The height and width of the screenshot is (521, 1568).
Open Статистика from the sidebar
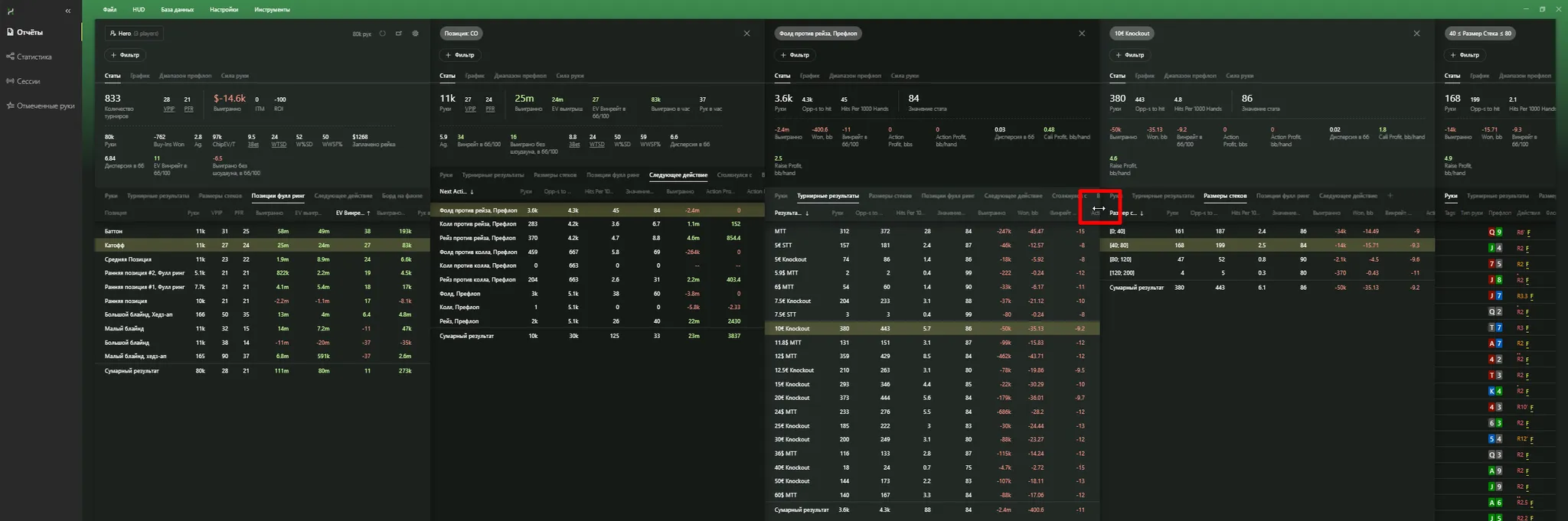pyautogui.click(x=34, y=57)
